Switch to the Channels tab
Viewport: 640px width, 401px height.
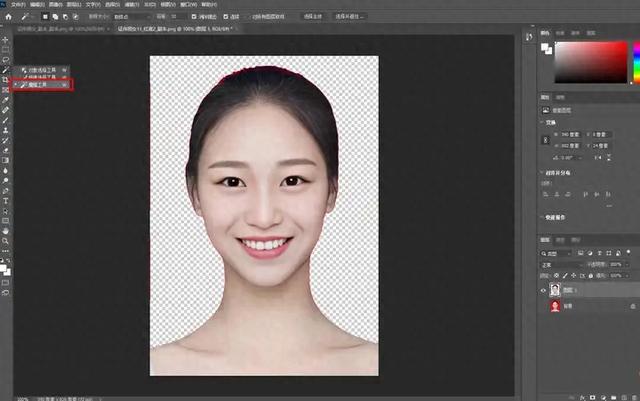pos(560,240)
